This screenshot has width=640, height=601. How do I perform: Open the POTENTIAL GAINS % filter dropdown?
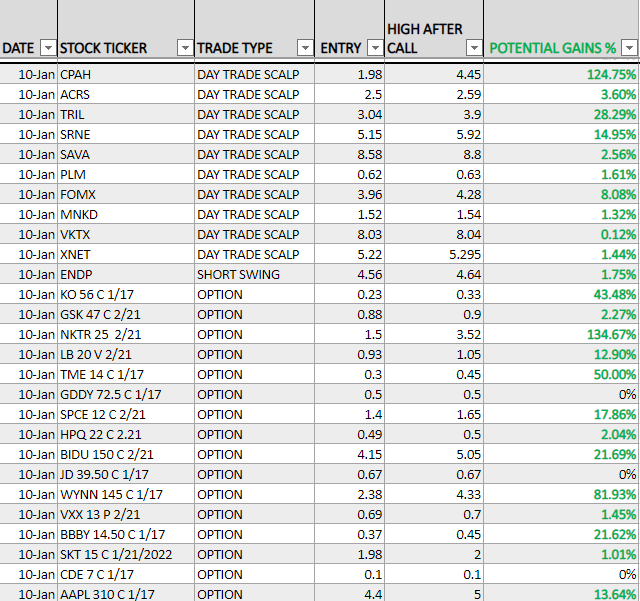click(629, 48)
